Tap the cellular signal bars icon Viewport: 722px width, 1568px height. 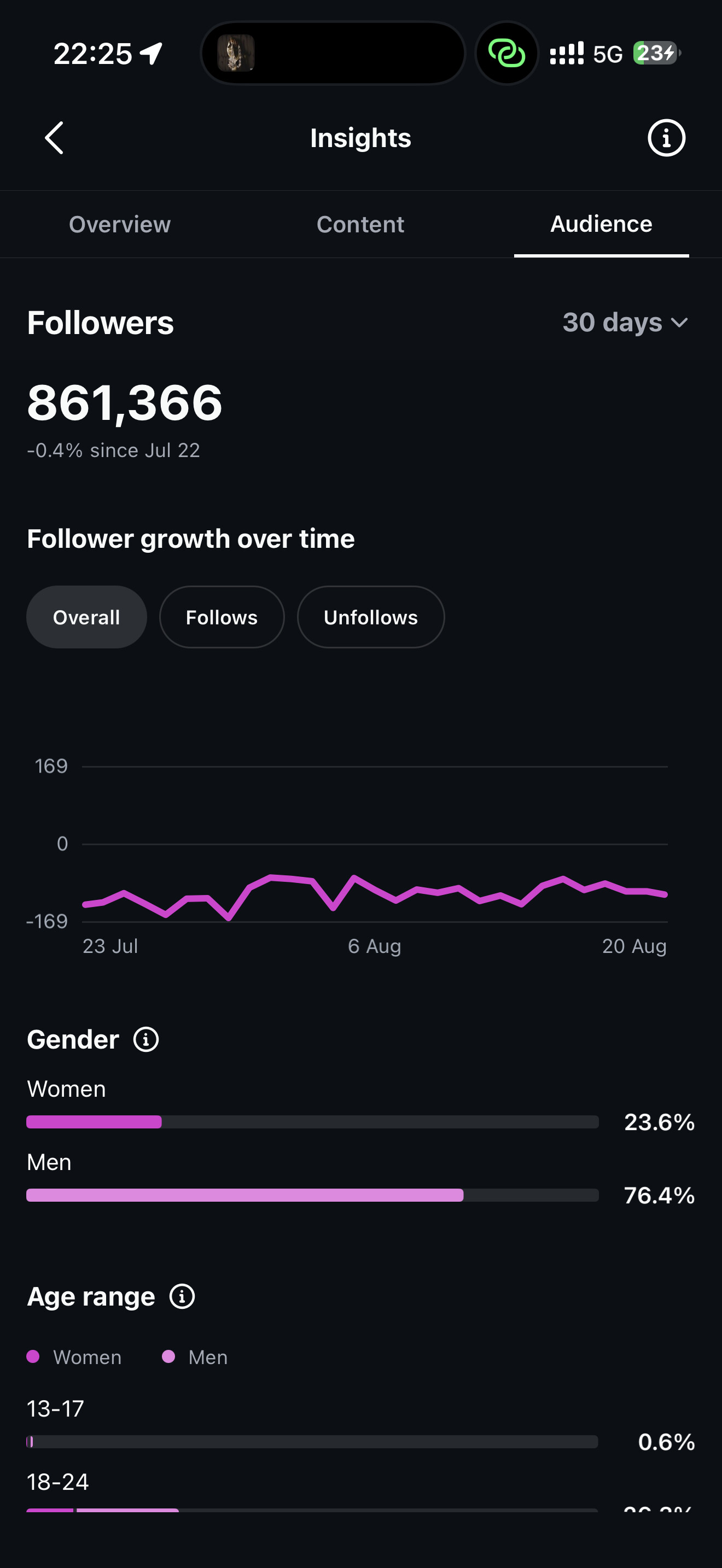pos(567,53)
